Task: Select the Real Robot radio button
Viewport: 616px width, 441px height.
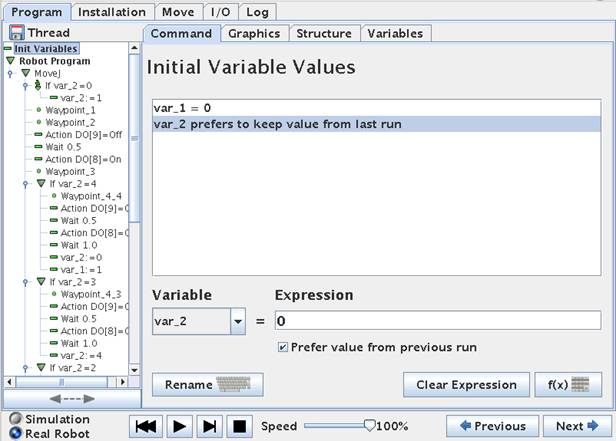Action: 15,433
